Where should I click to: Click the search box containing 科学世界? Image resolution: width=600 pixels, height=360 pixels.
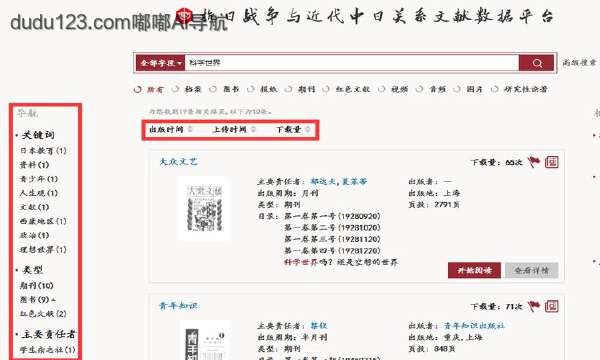[352, 63]
